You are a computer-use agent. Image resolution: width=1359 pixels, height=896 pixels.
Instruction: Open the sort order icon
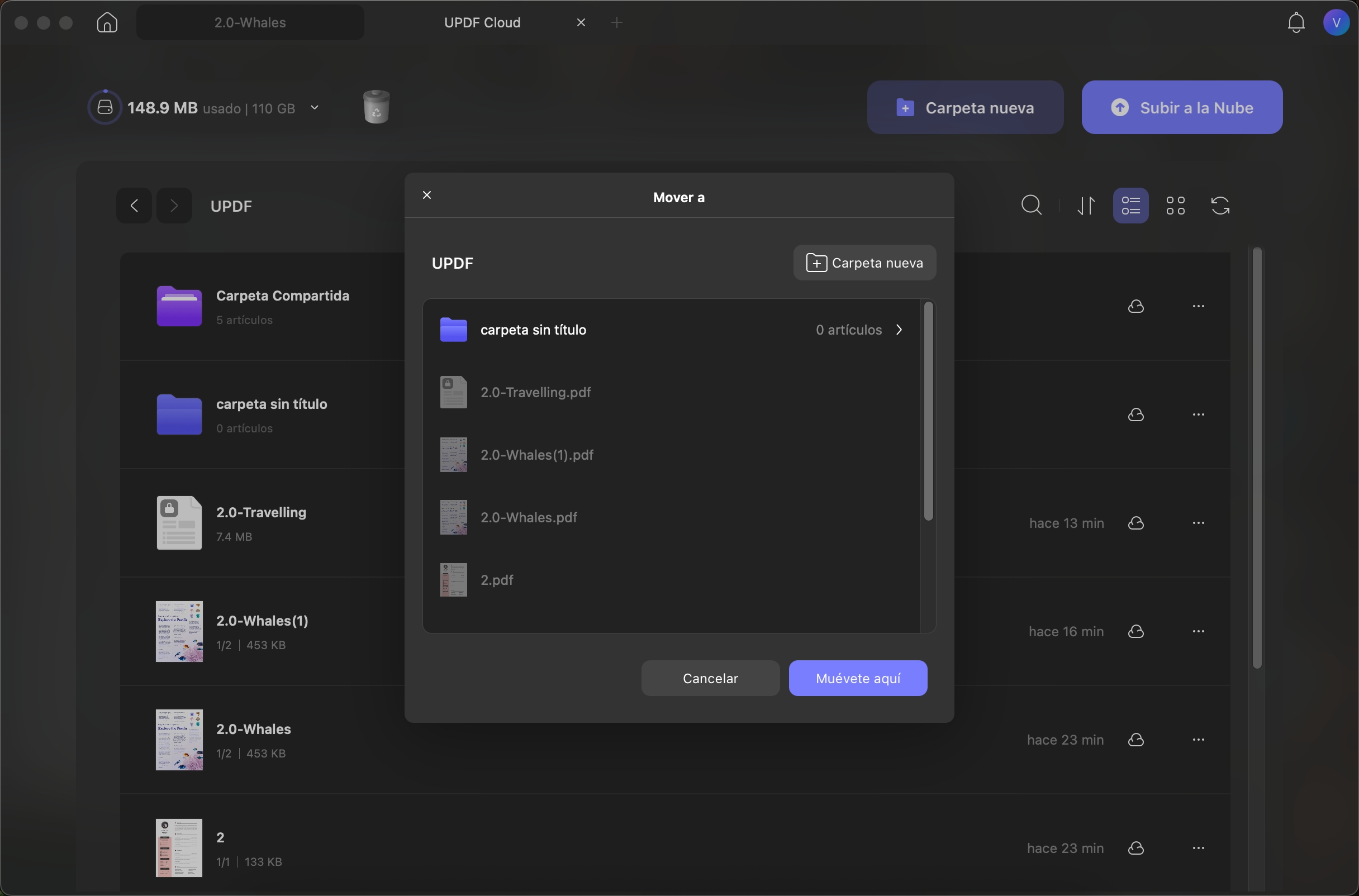(1086, 206)
